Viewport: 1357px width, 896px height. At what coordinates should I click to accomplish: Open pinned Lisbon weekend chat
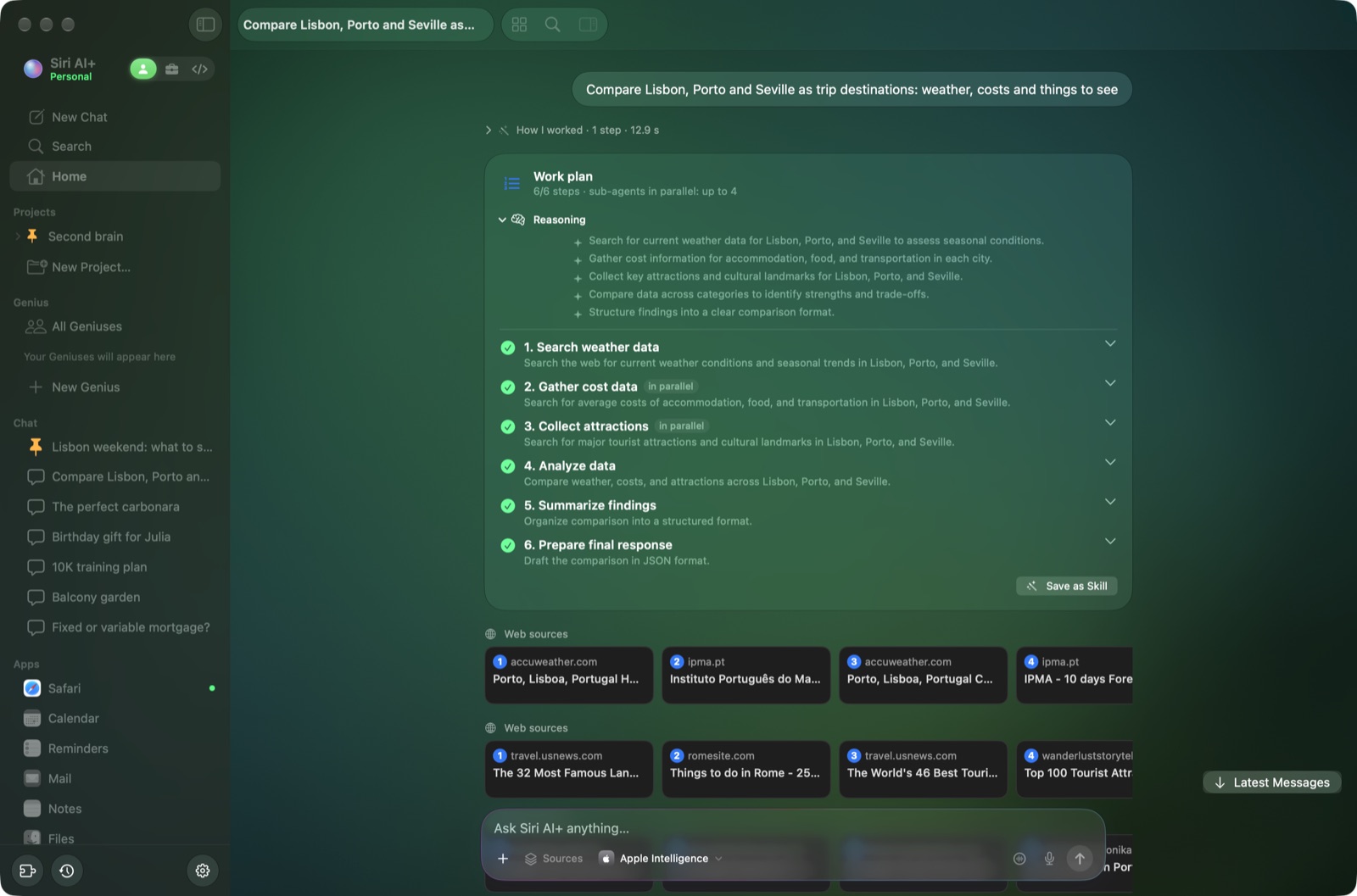pyautogui.click(x=115, y=447)
